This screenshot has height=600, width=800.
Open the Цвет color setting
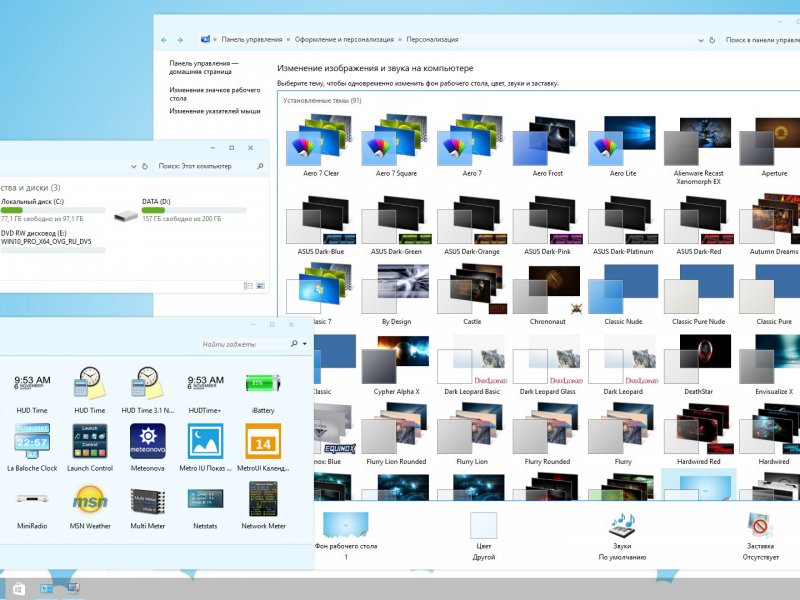[483, 536]
